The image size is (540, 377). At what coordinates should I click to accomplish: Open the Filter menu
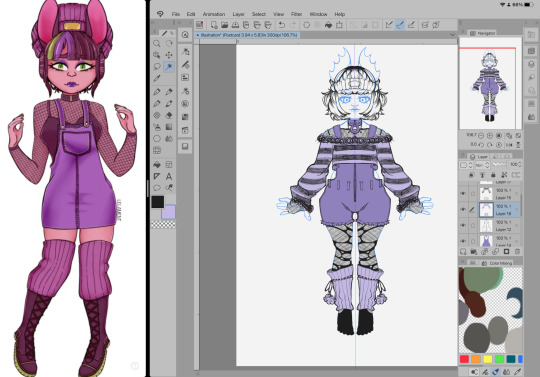296,14
